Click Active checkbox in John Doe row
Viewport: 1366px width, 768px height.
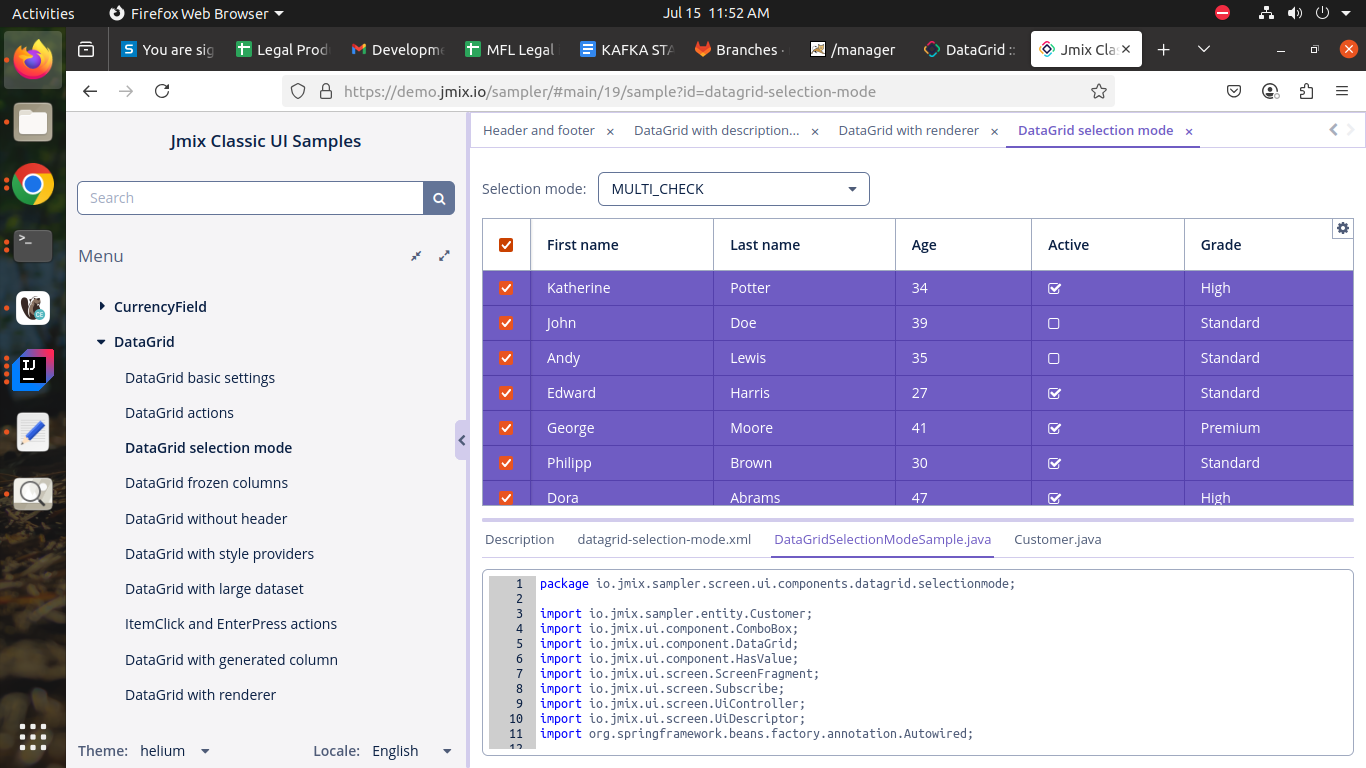tap(1054, 323)
